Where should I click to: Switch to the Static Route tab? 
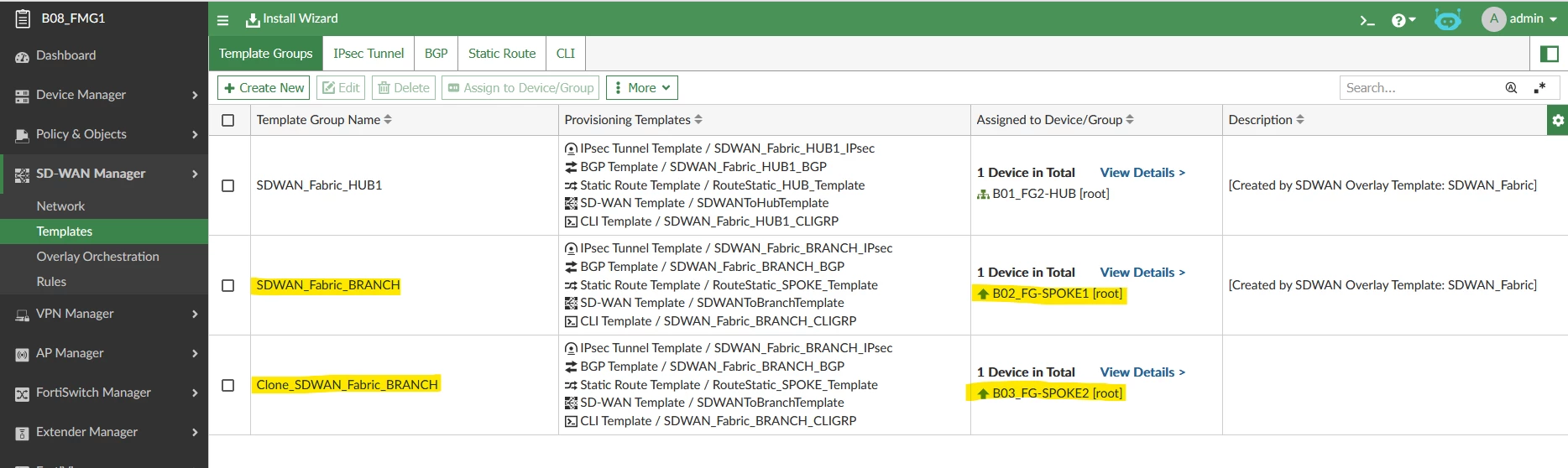[x=502, y=53]
